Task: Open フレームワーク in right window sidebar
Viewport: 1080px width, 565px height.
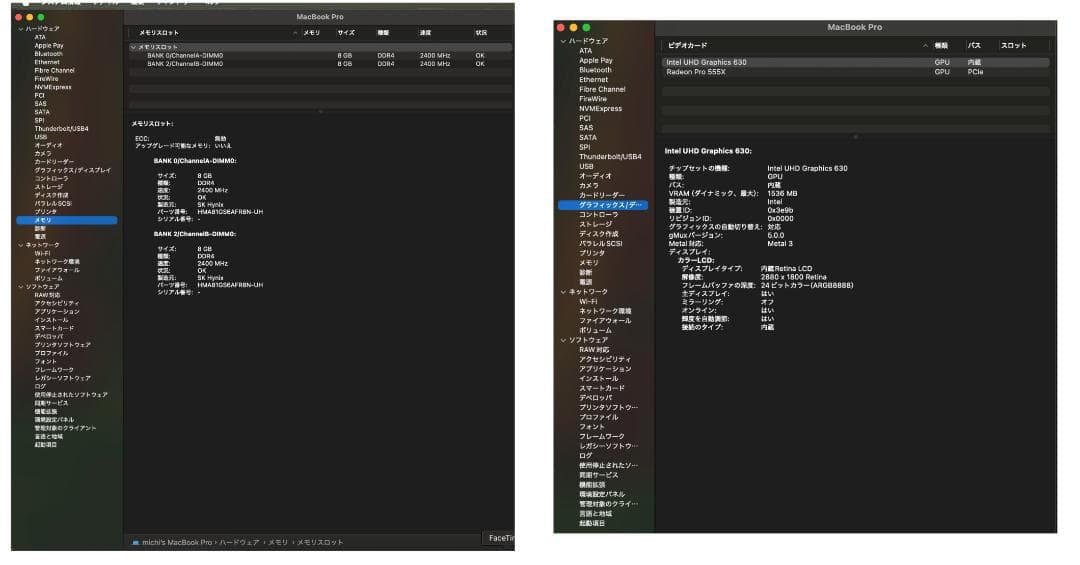Action: [x=601, y=437]
